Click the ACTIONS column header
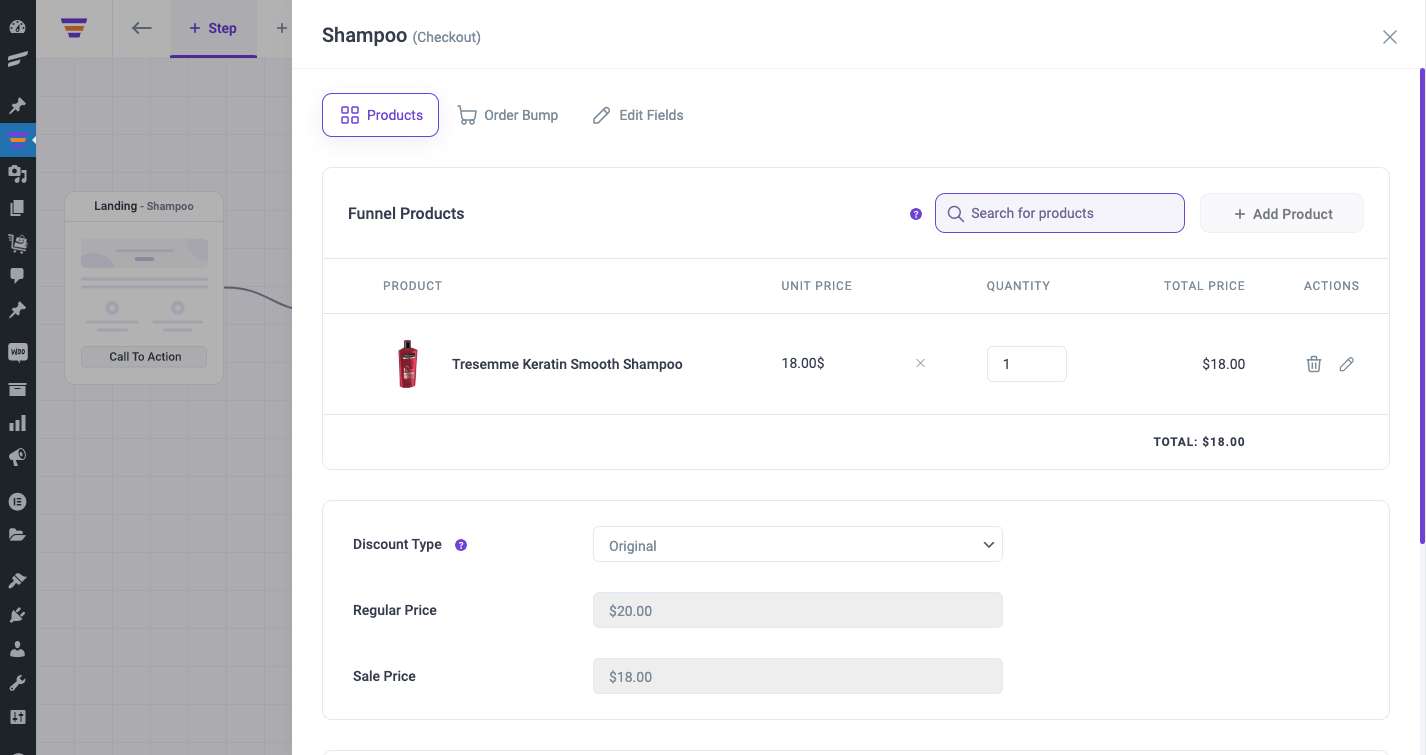 (x=1331, y=286)
